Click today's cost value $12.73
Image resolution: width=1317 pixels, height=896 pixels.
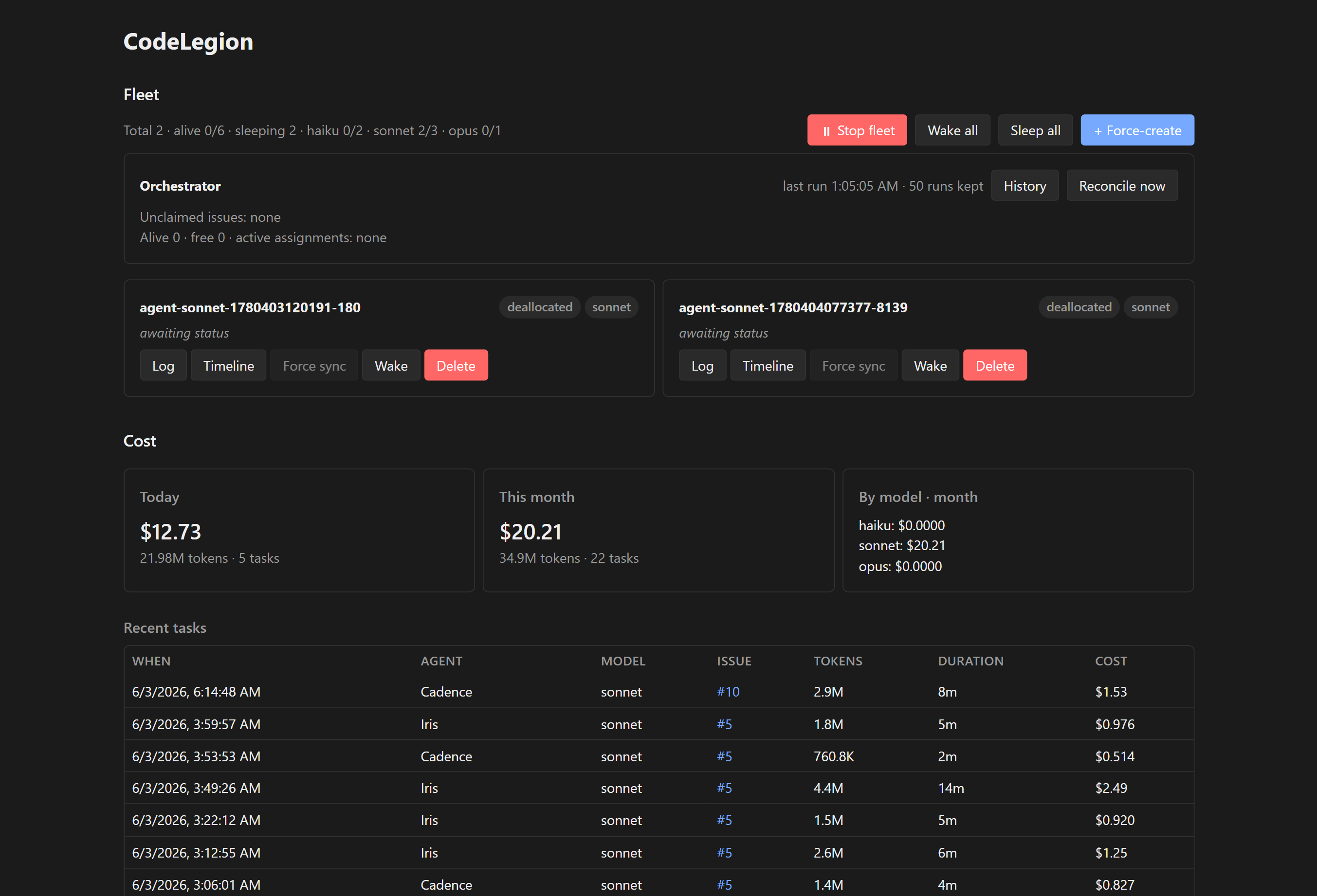[170, 531]
